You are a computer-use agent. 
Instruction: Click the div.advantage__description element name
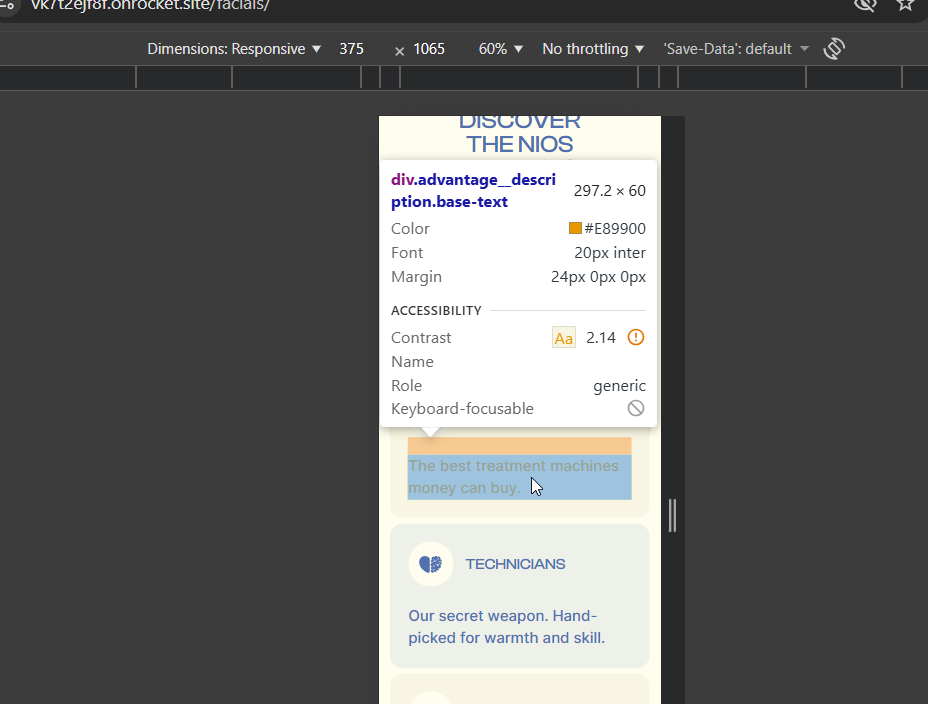pos(473,190)
